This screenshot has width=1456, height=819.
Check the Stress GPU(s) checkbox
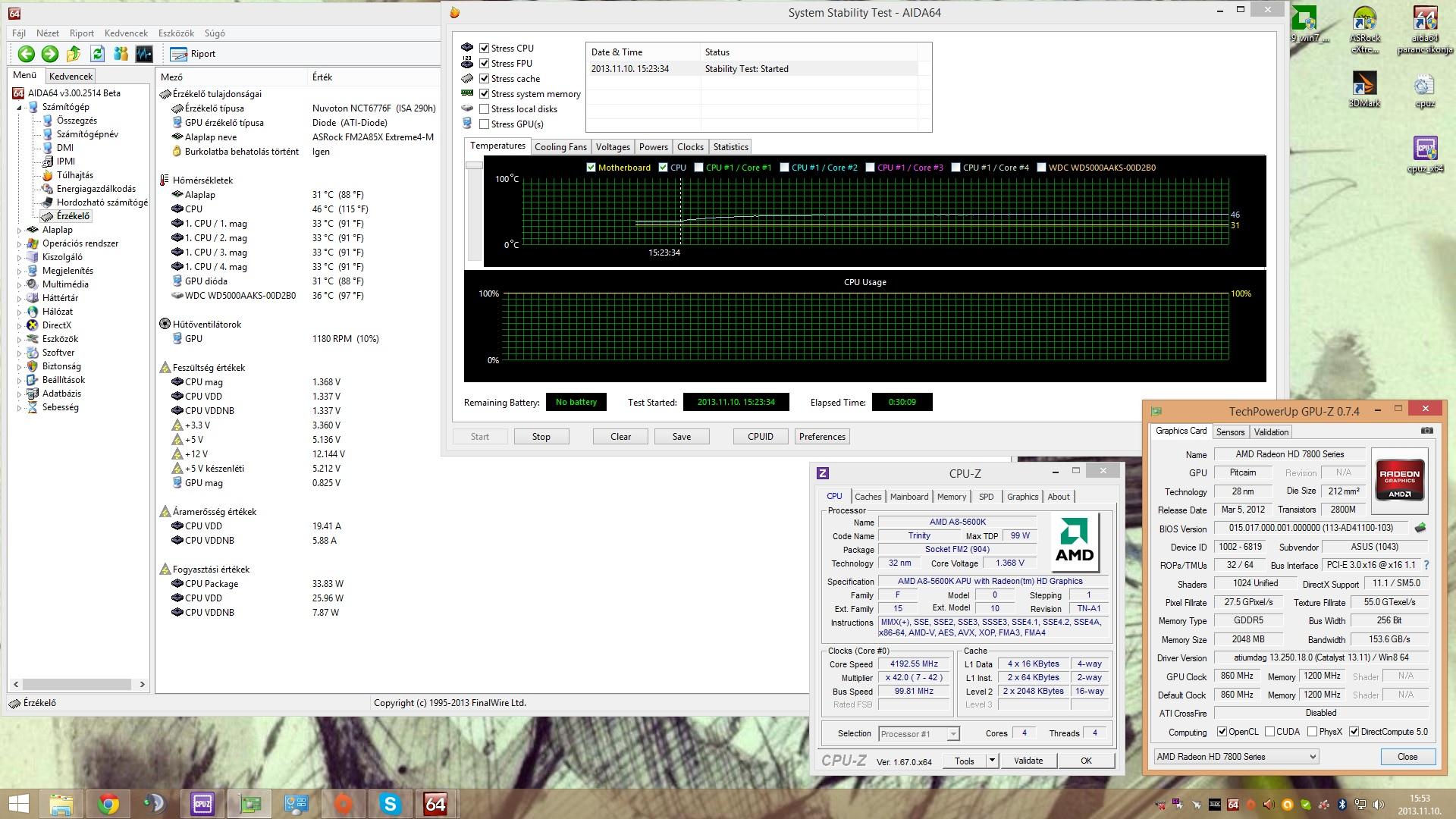[484, 124]
